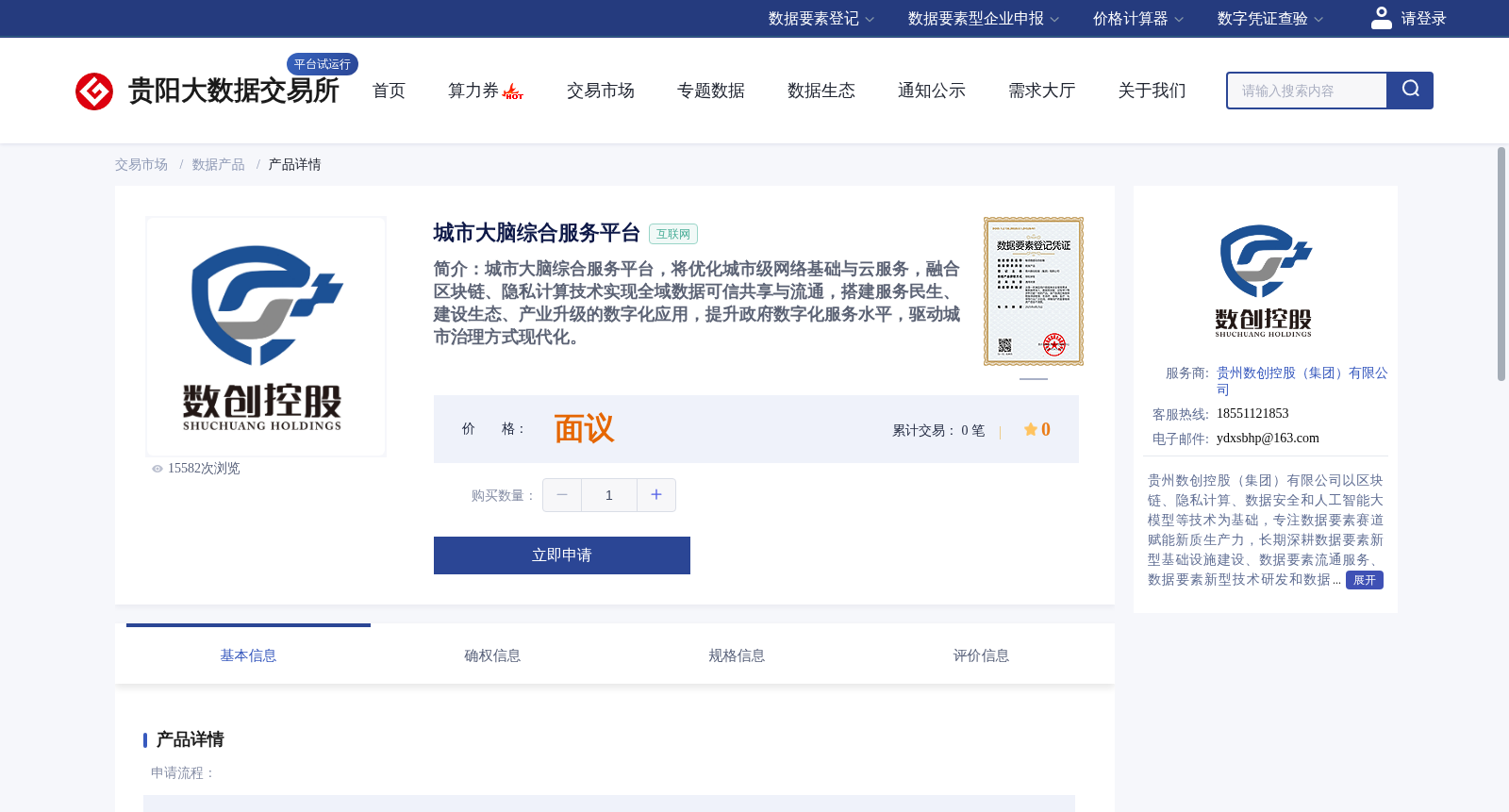Open the 关于我们 navigation item

pos(1152,91)
